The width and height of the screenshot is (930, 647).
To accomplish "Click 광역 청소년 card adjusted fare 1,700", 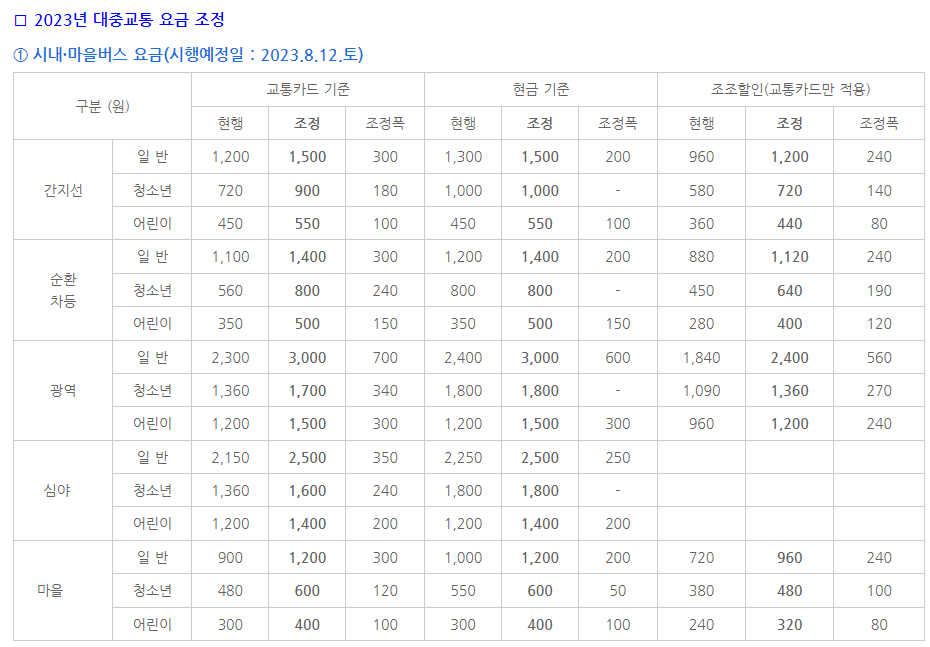I will [x=307, y=391].
